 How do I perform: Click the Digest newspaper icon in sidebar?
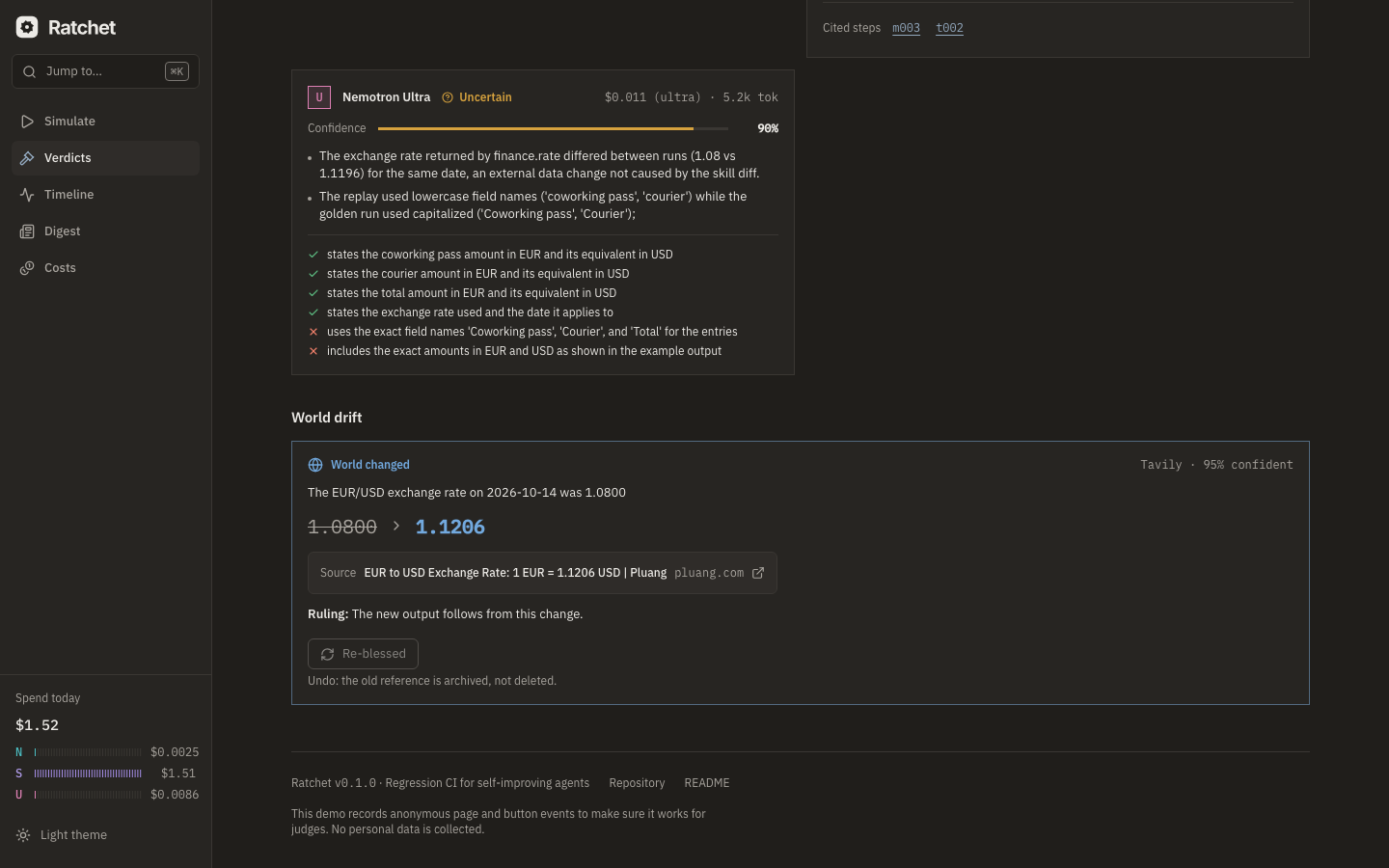[x=27, y=231]
